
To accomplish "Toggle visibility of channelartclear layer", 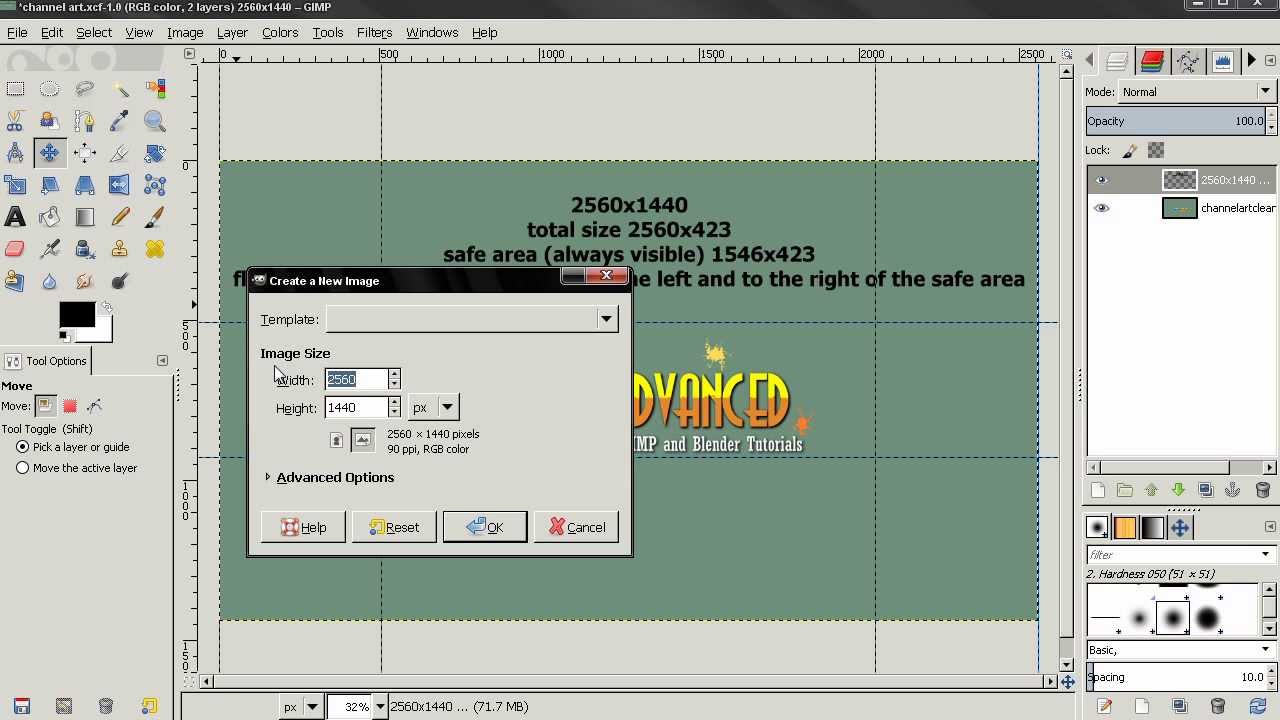I will click(1102, 208).
